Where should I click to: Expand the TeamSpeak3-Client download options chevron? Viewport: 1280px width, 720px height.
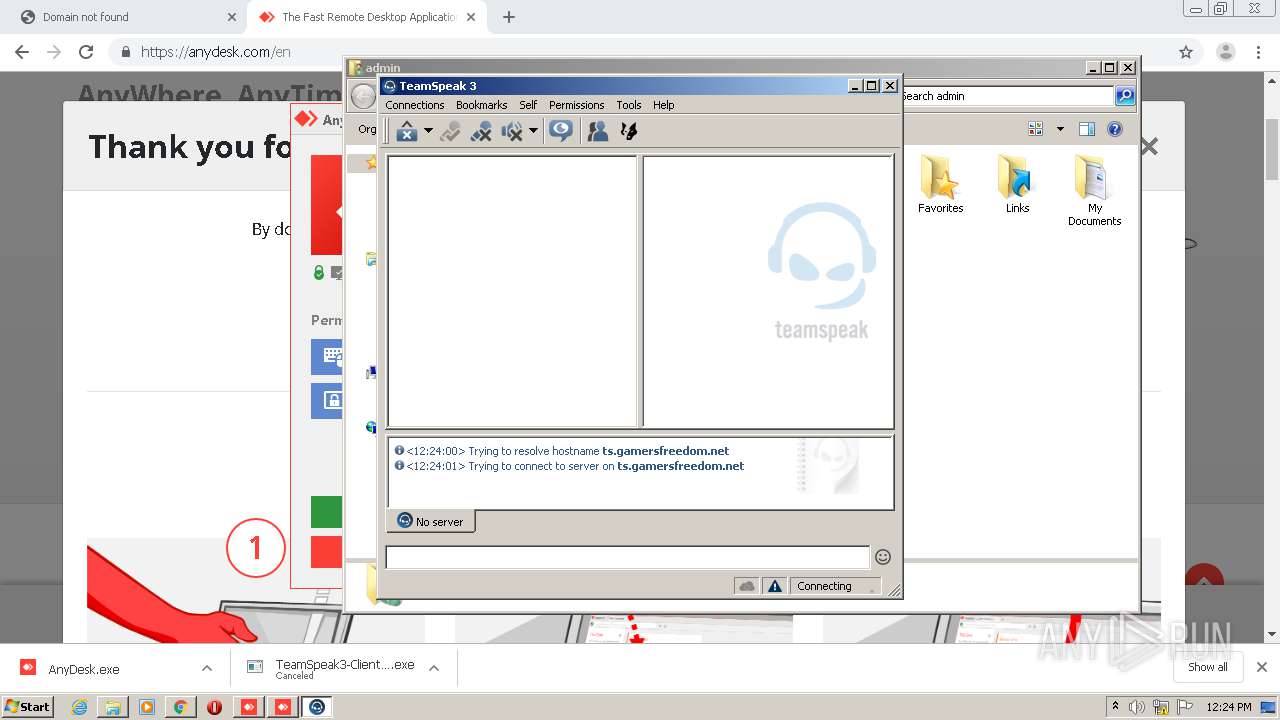click(434, 668)
